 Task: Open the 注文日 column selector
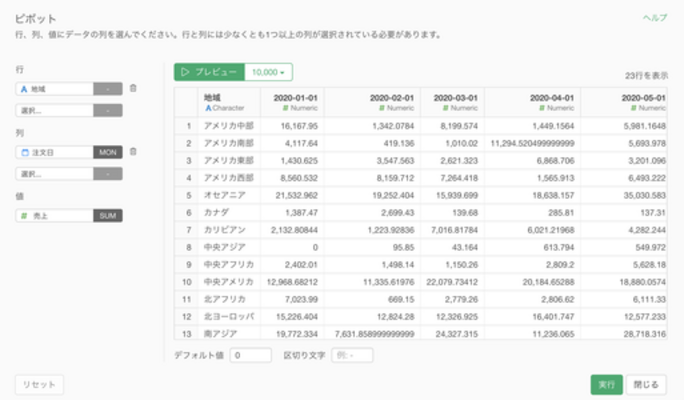pos(53,152)
